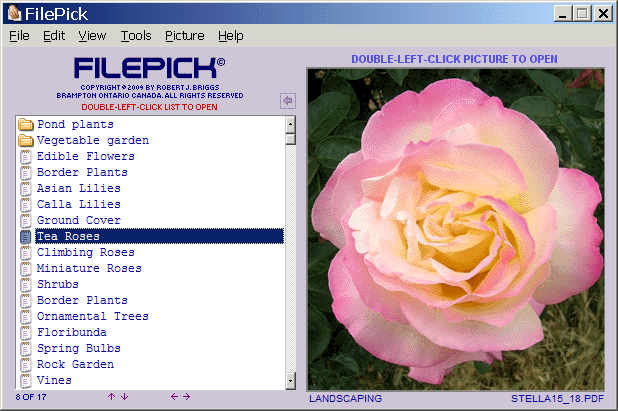Click the Asian Lilies document icon

pyautogui.click(x=26, y=188)
